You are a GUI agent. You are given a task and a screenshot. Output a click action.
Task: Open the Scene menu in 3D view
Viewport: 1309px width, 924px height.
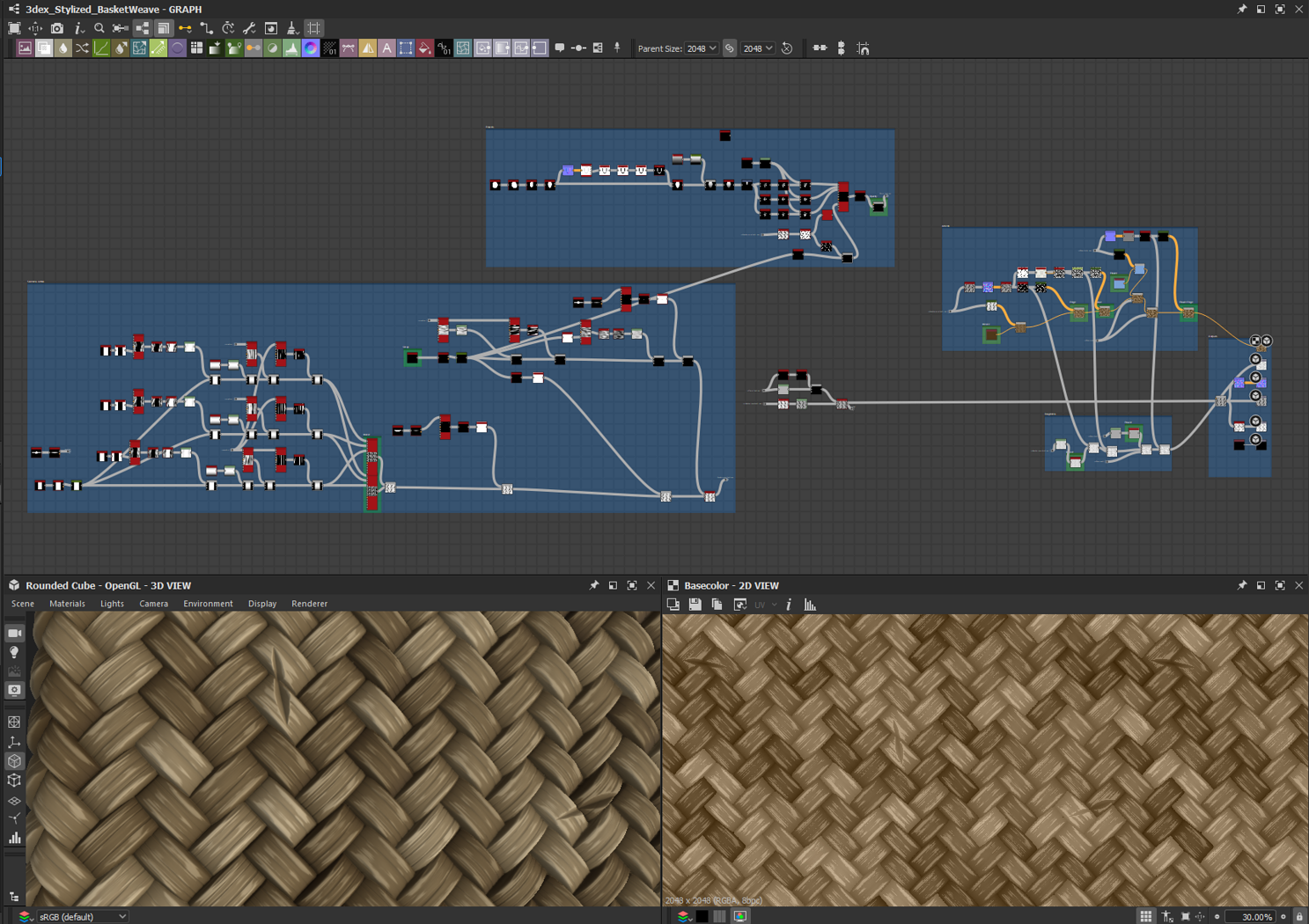pos(23,604)
